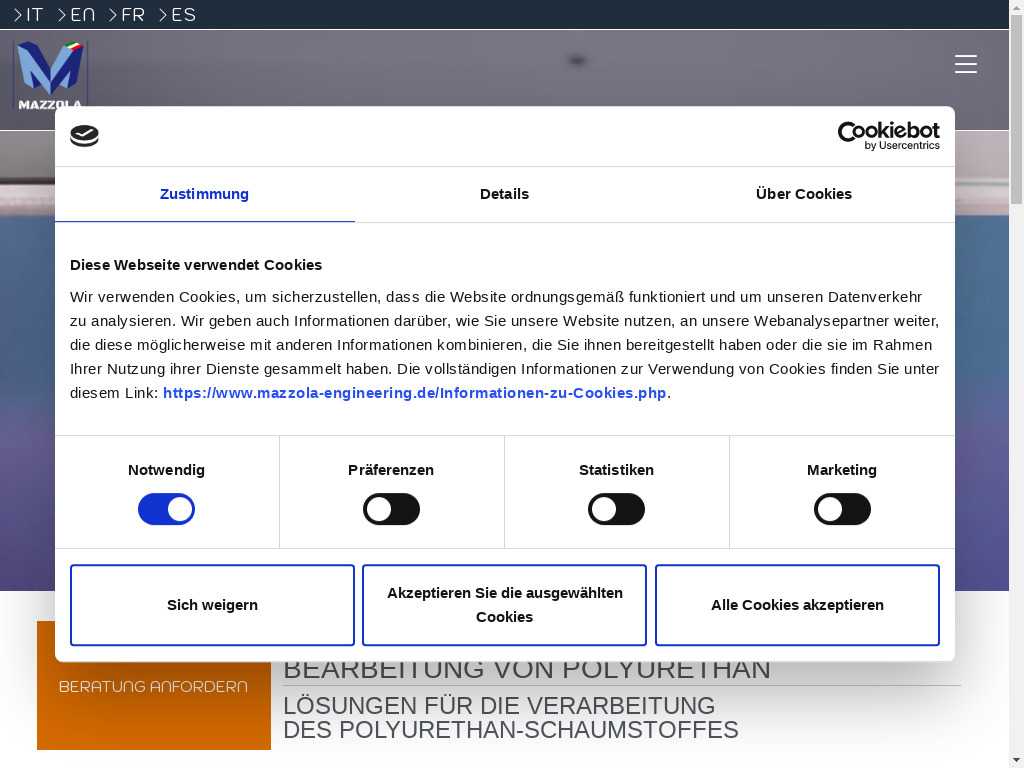Click Akzeptieren Sie die ausgewählten Cookies
This screenshot has height=768, width=1024.
[x=504, y=605]
